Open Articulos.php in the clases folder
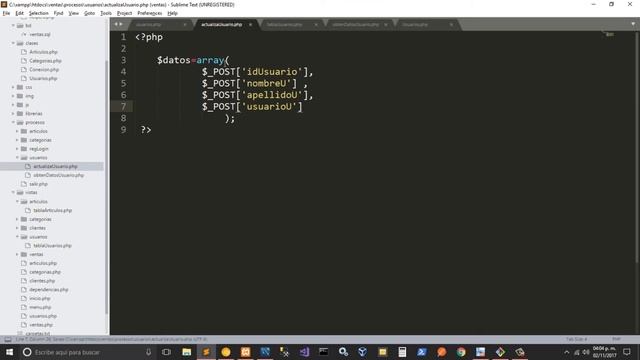Screen dimensions: 640x360 [x=43, y=52]
